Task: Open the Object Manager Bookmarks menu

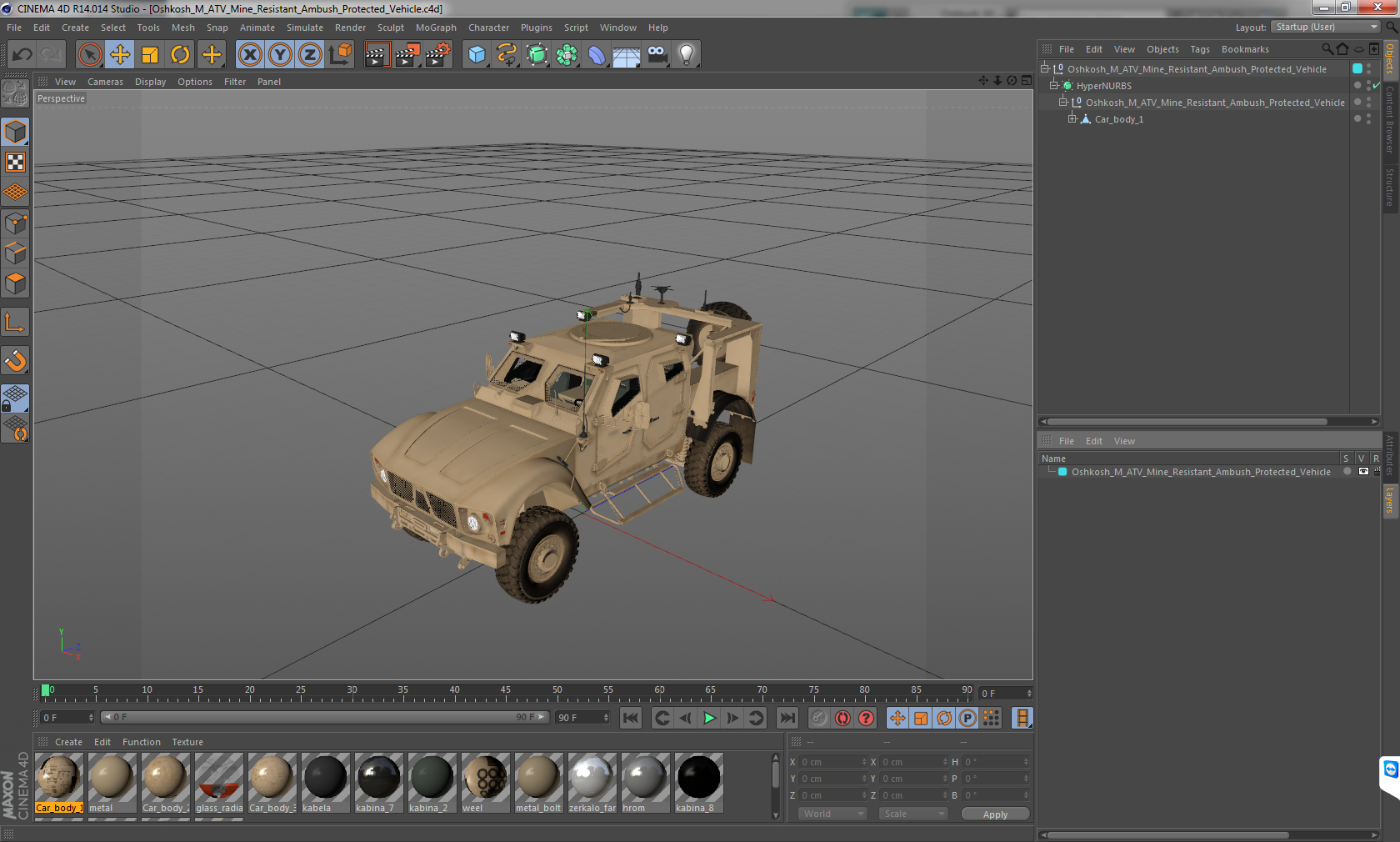Action: tap(1245, 49)
